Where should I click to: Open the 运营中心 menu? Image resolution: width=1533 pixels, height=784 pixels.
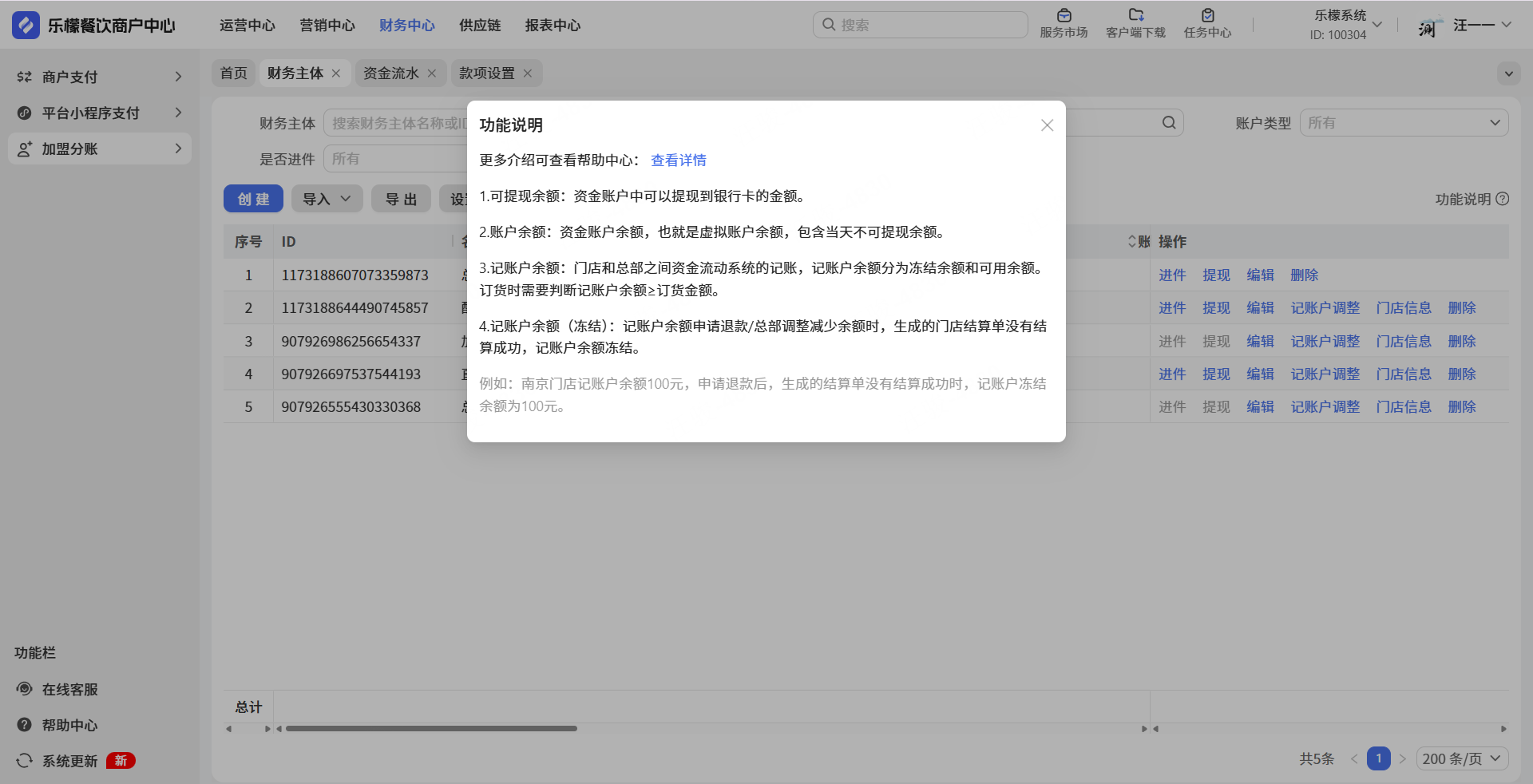[x=248, y=26]
